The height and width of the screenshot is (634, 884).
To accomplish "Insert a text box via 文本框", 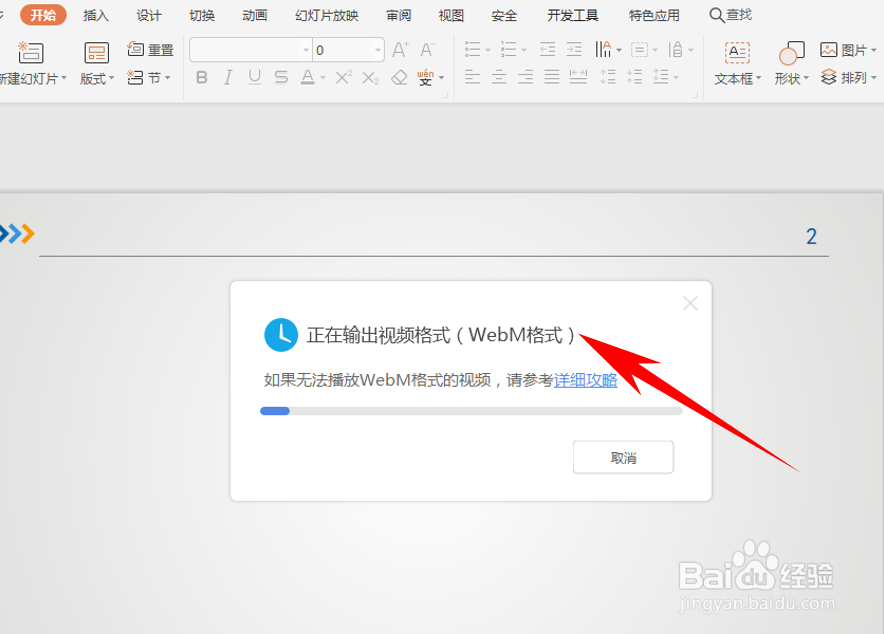I will point(737,64).
